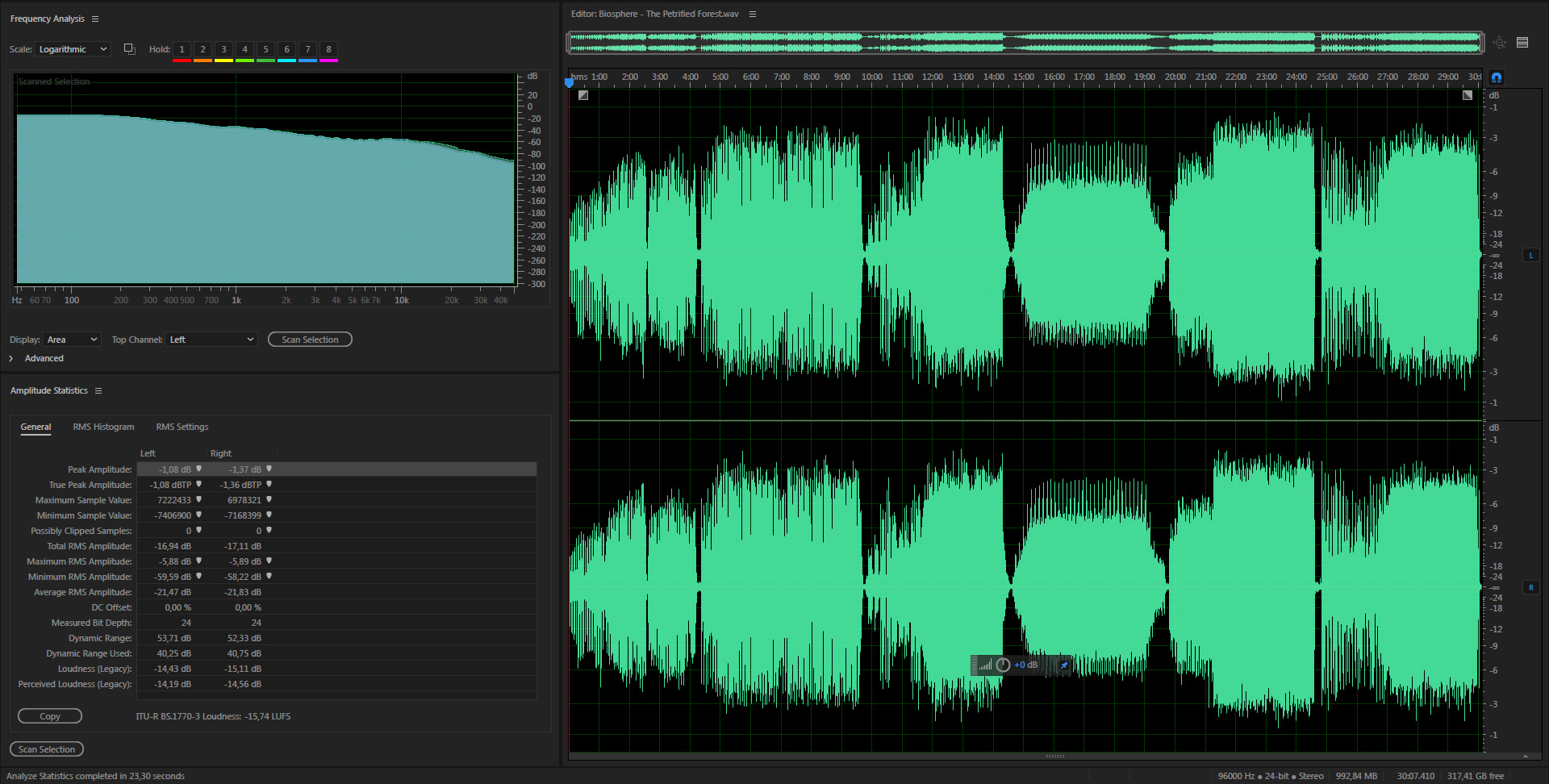The image size is (1549, 784).
Task: Click the 15:00 mark on time ruler
Action: pos(1023,77)
